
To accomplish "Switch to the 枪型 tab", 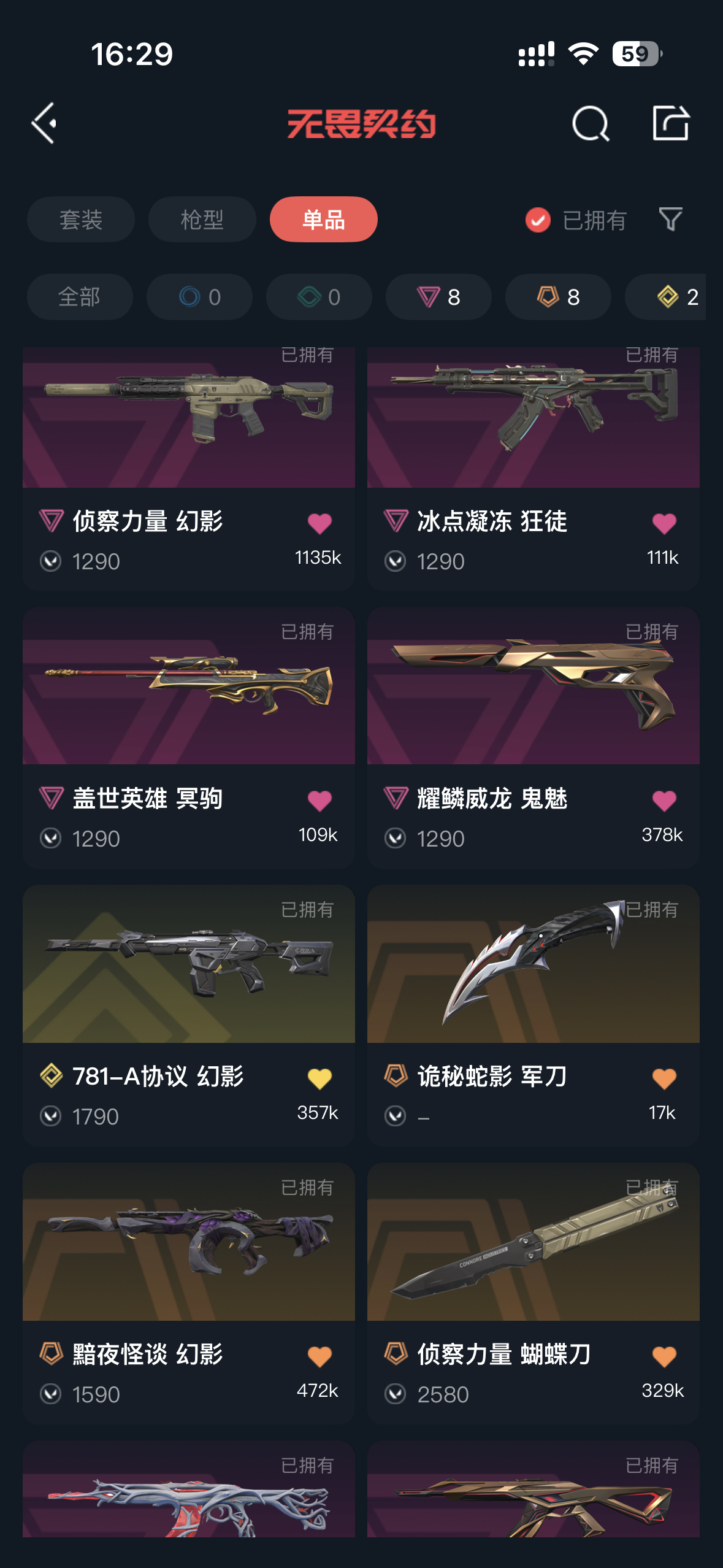I will pyautogui.click(x=202, y=220).
